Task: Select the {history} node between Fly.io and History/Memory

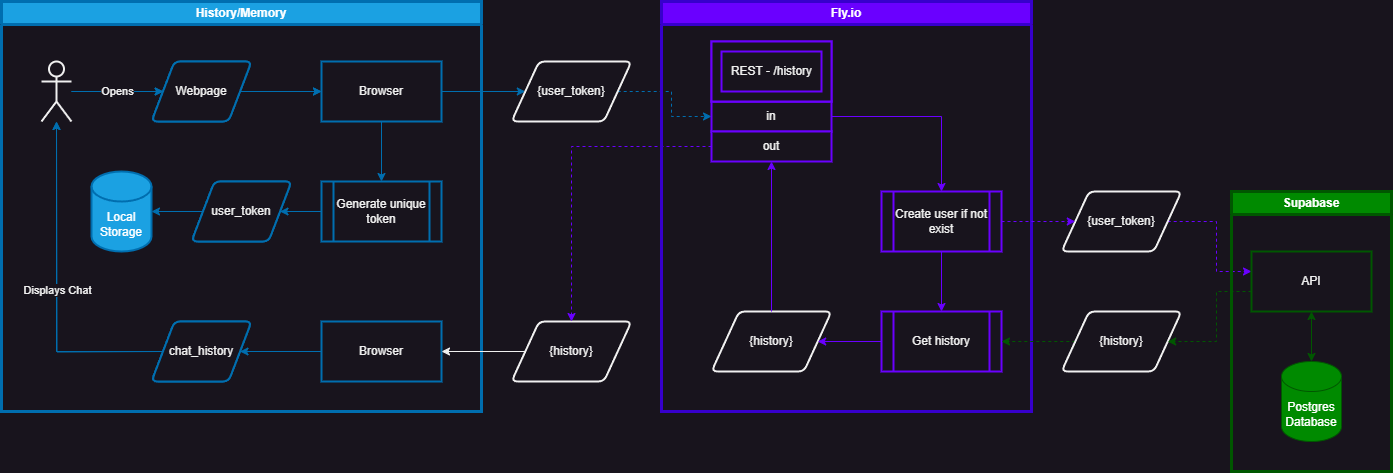Action: pyautogui.click(x=571, y=351)
